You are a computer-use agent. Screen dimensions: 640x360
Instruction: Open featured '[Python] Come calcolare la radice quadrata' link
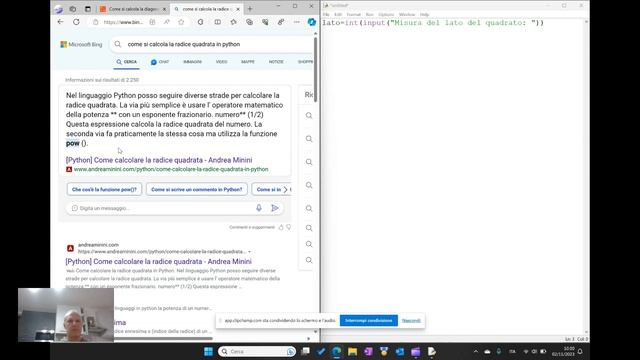(159, 160)
